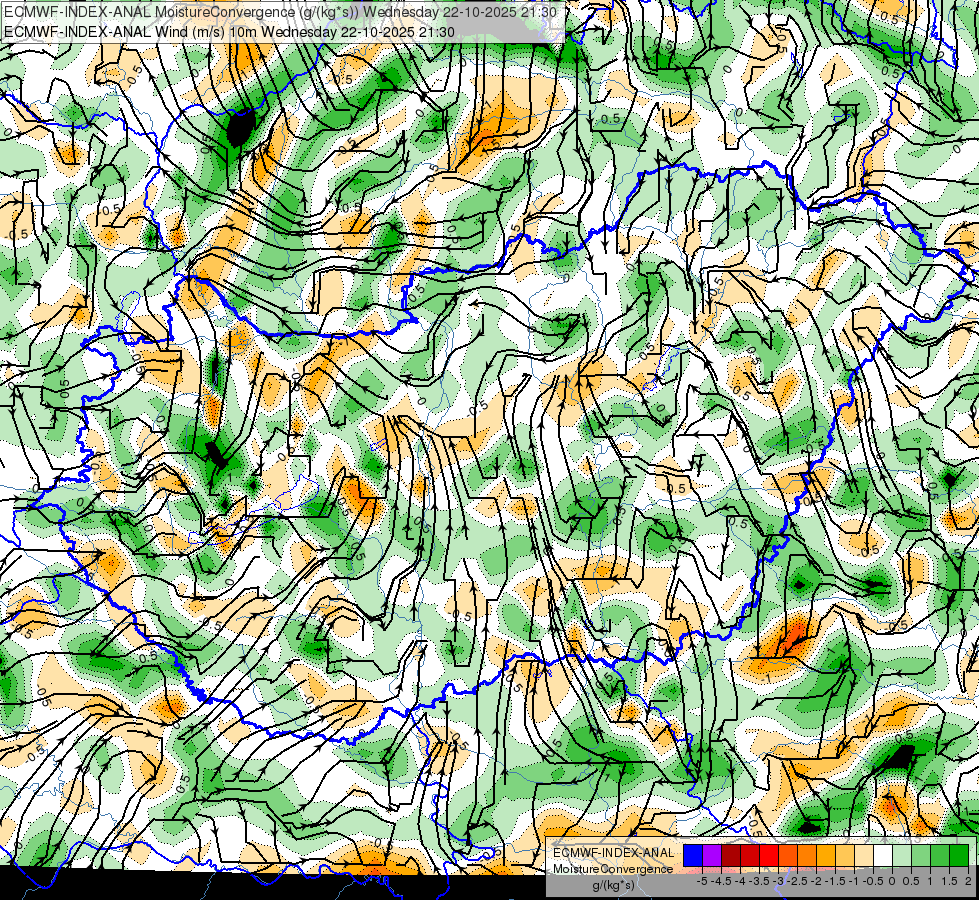Click the light green 0.5 to 1 swatch
This screenshot has width=979, height=900.
point(921,855)
